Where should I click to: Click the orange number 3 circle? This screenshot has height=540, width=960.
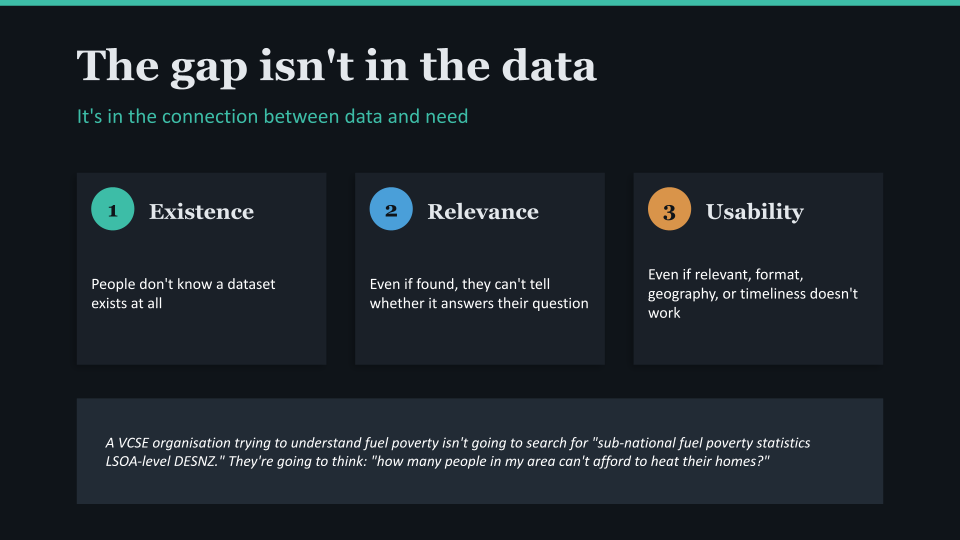click(x=669, y=211)
